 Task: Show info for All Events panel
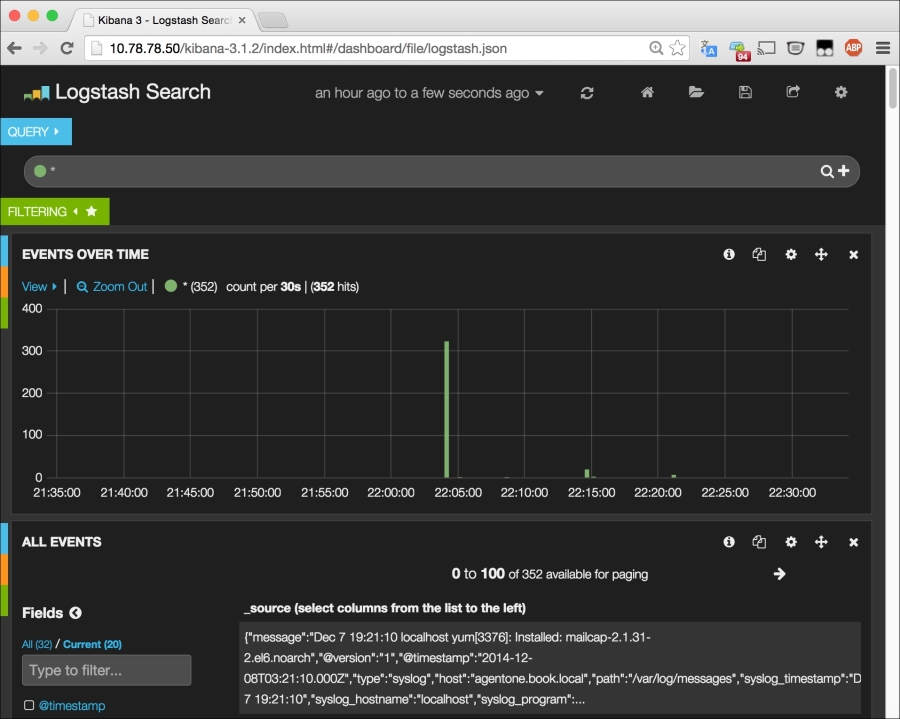pyautogui.click(x=729, y=542)
